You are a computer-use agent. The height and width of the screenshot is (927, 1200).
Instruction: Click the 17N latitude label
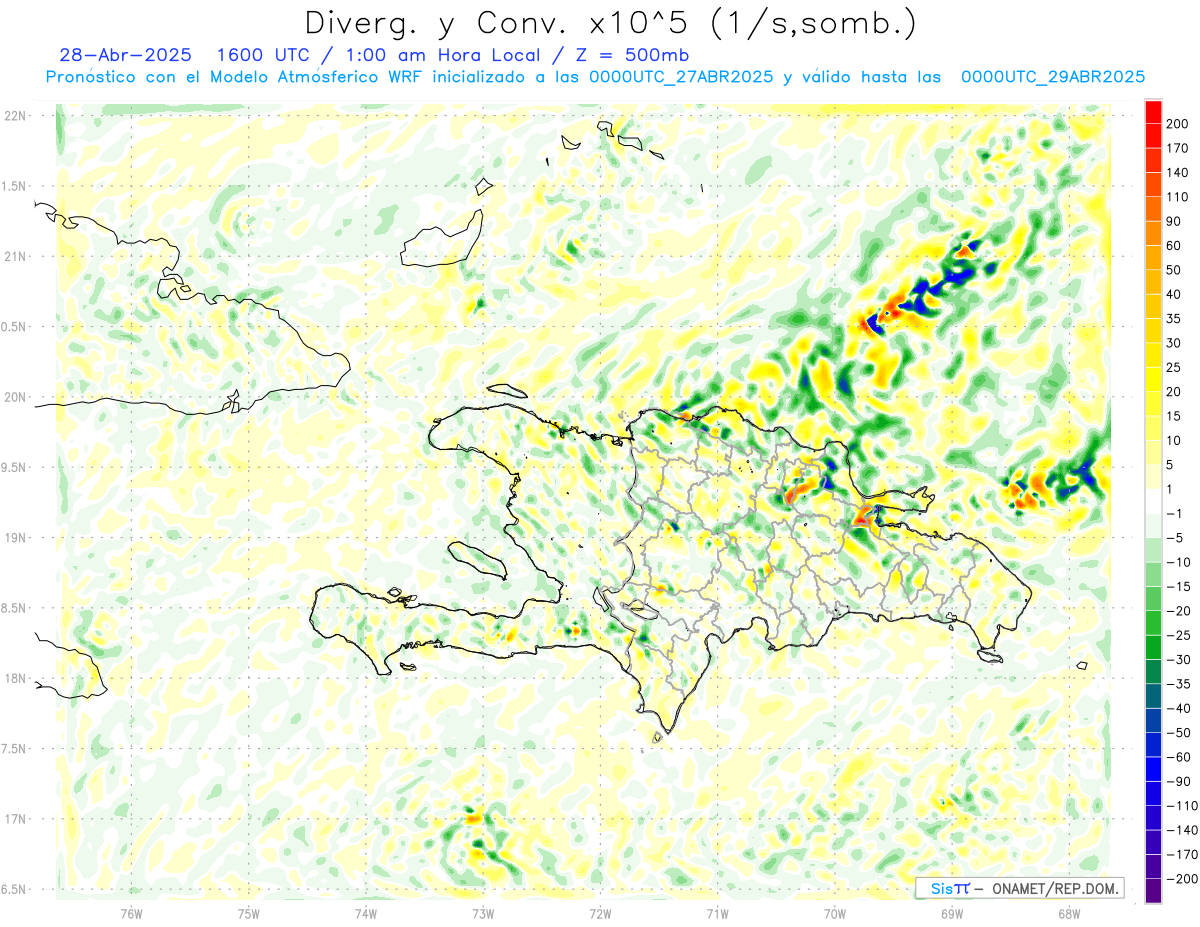coord(14,819)
